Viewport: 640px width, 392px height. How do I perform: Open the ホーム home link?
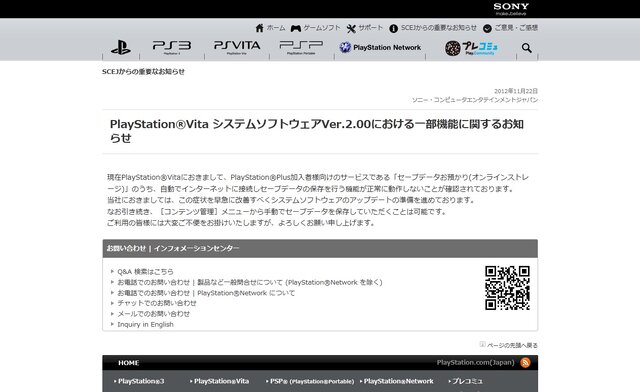coord(276,28)
